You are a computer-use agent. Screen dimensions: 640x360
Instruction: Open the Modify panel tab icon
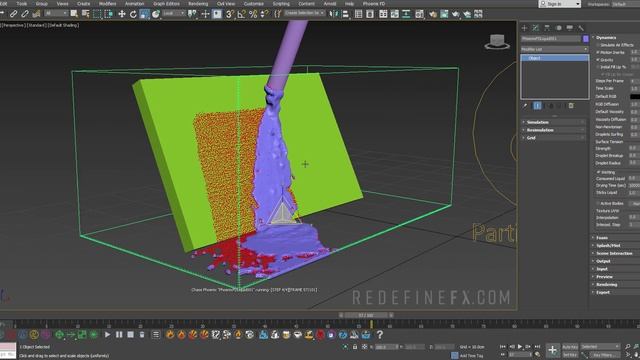(536, 28)
